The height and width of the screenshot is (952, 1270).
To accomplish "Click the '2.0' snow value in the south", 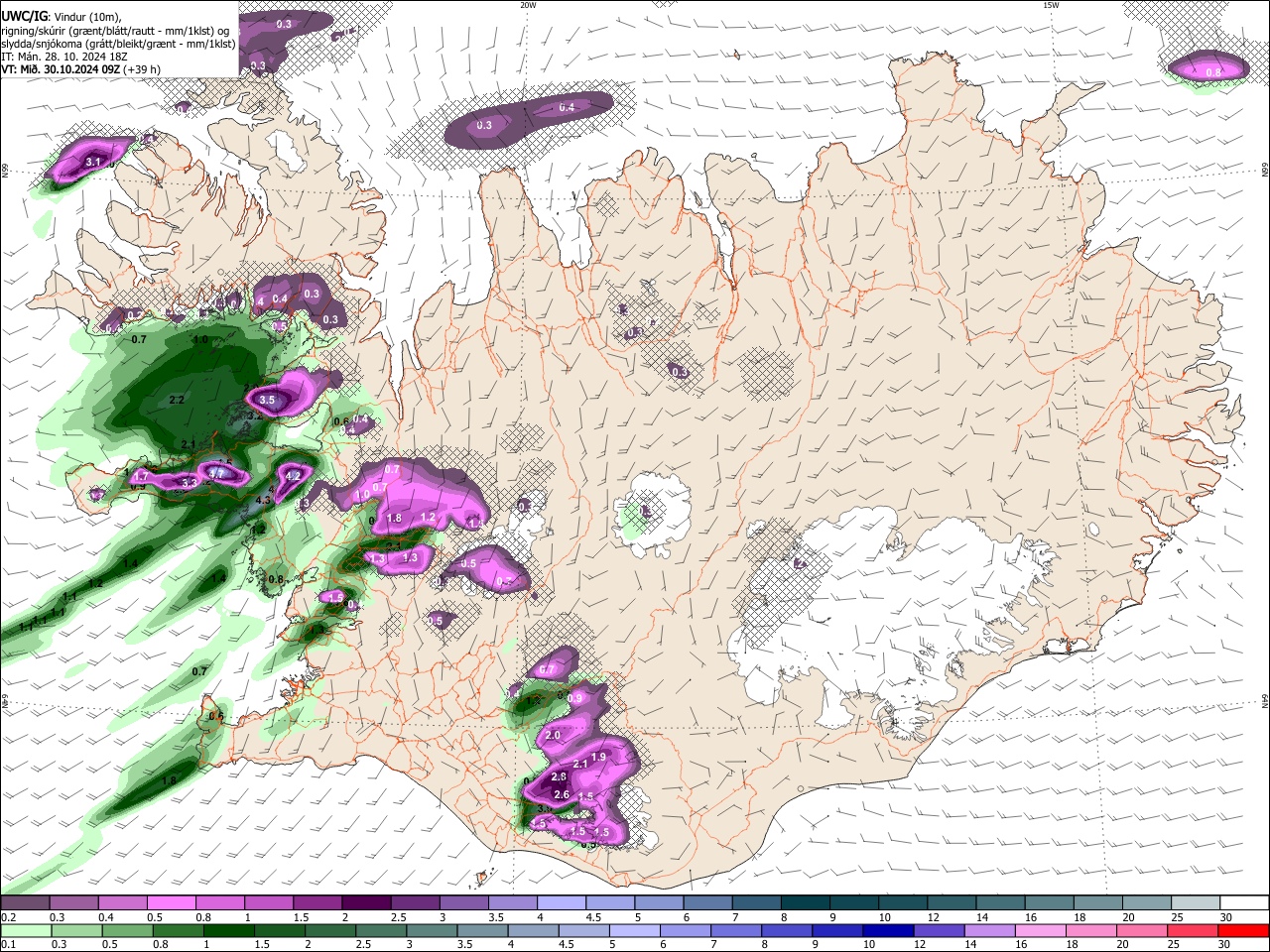I will pyautogui.click(x=554, y=735).
